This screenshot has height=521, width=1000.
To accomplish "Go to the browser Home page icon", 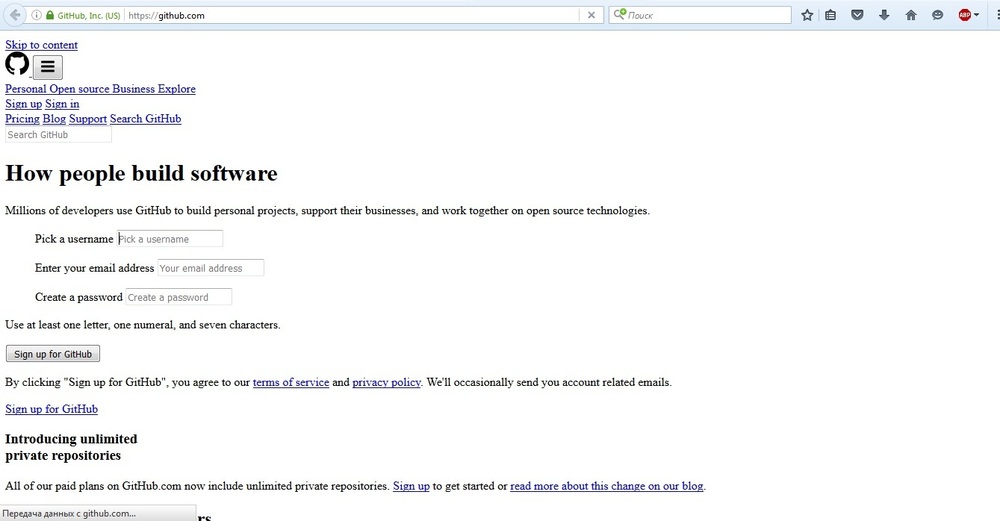I will pyautogui.click(x=911, y=15).
